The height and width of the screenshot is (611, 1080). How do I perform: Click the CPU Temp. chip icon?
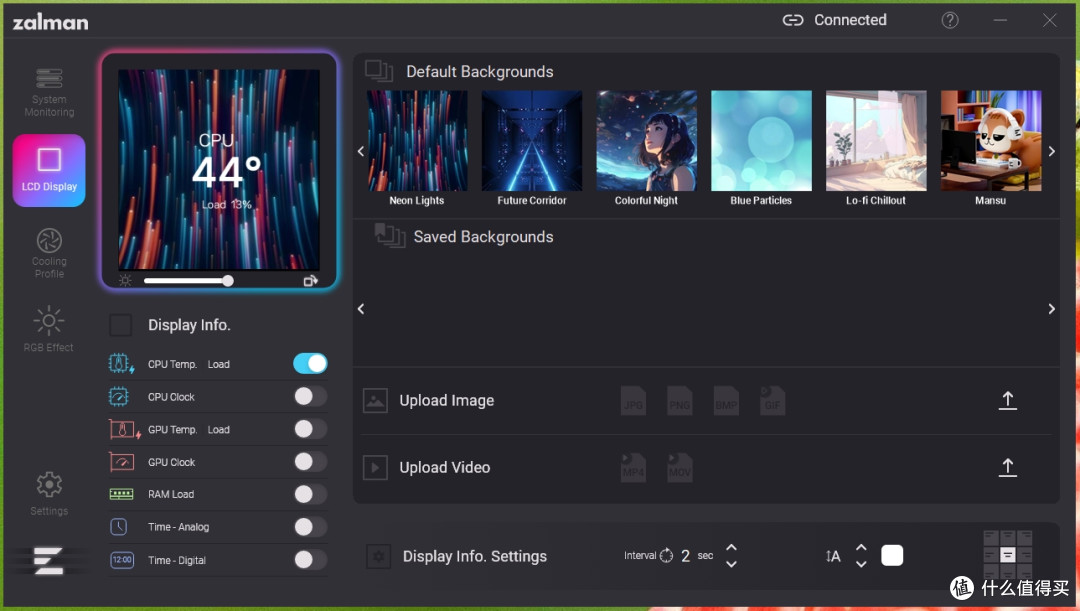[121, 363]
